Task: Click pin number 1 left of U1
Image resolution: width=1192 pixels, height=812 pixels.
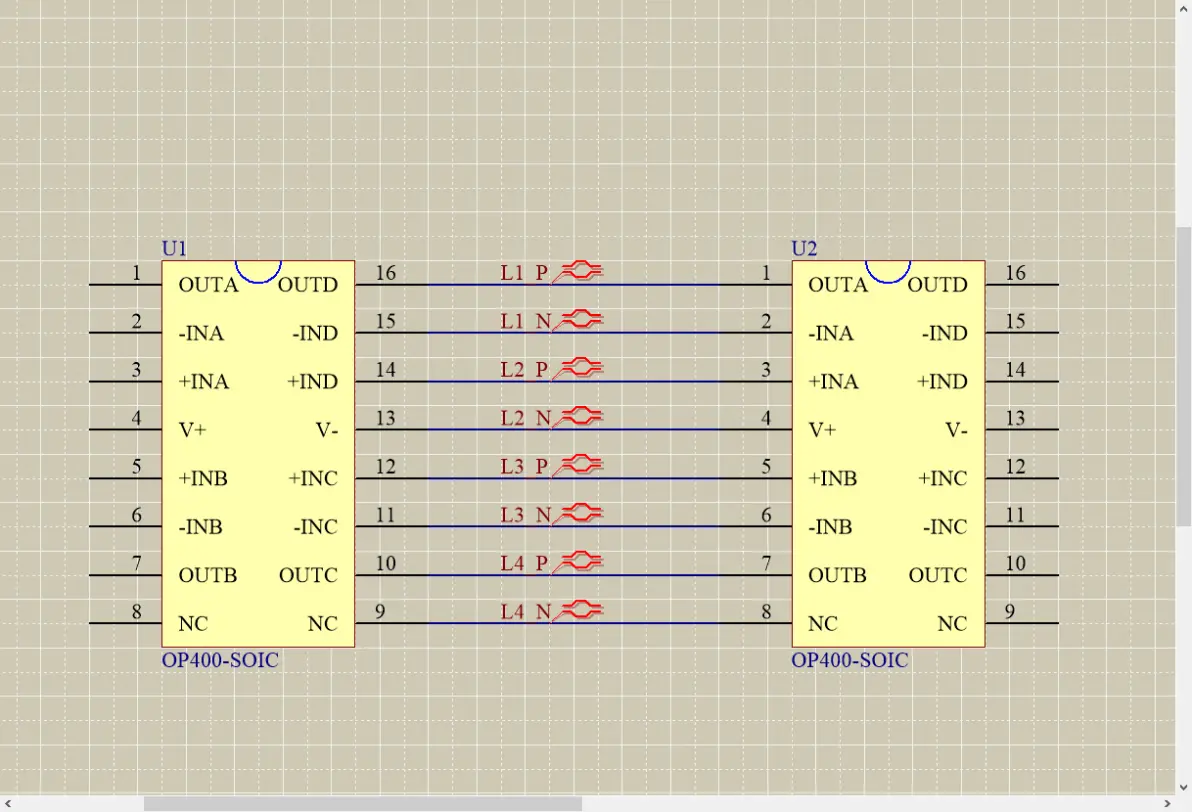Action: [137, 273]
